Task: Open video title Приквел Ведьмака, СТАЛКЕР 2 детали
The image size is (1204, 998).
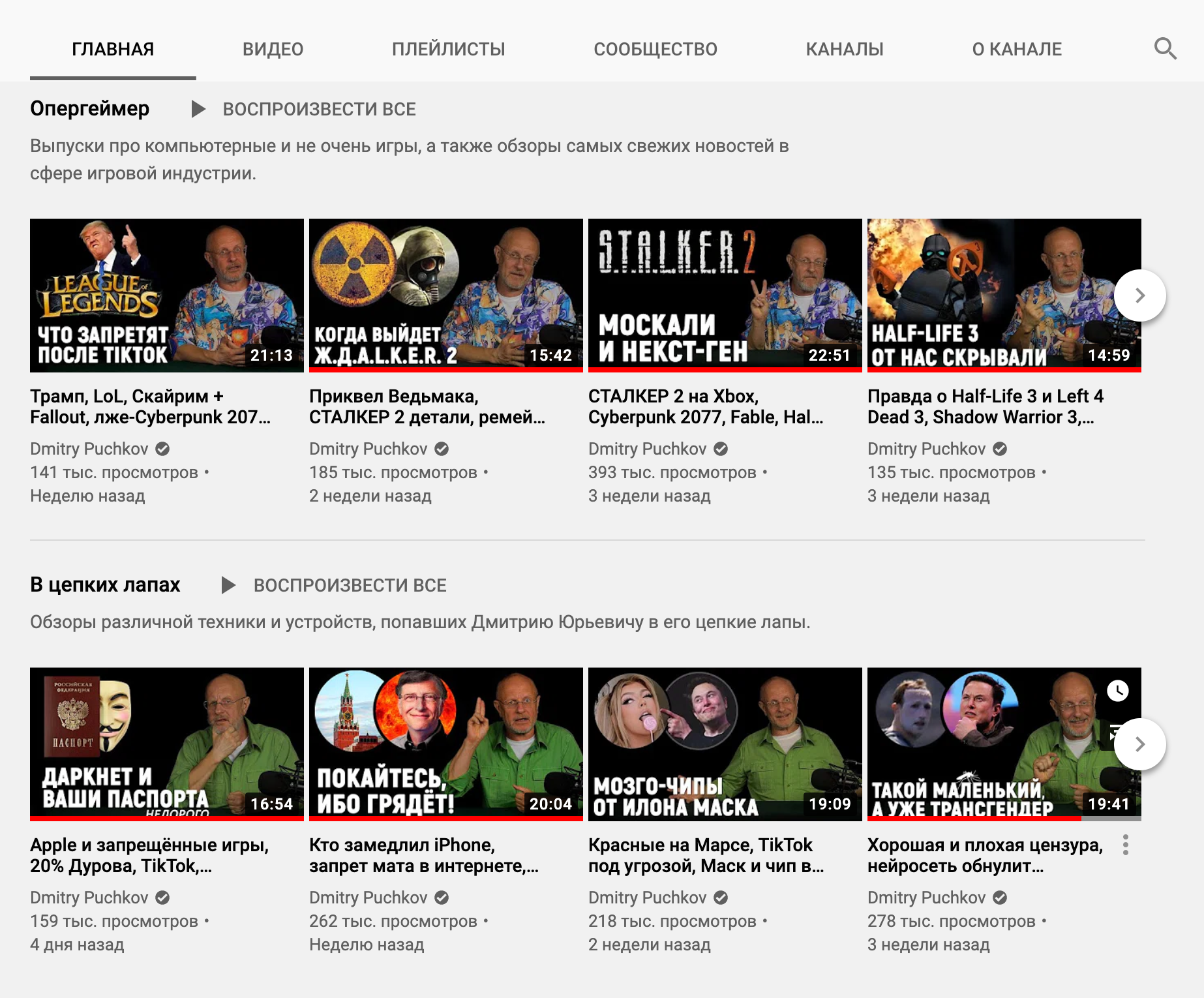Action: coord(427,406)
